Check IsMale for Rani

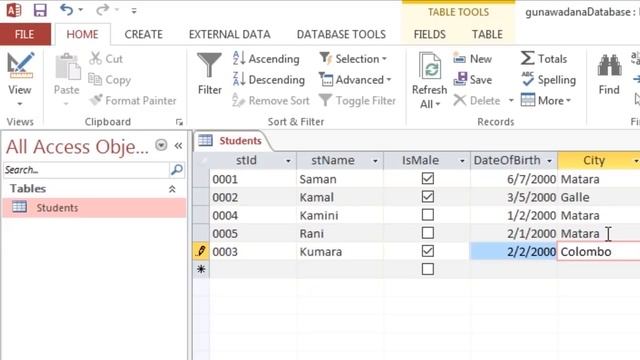(427, 233)
